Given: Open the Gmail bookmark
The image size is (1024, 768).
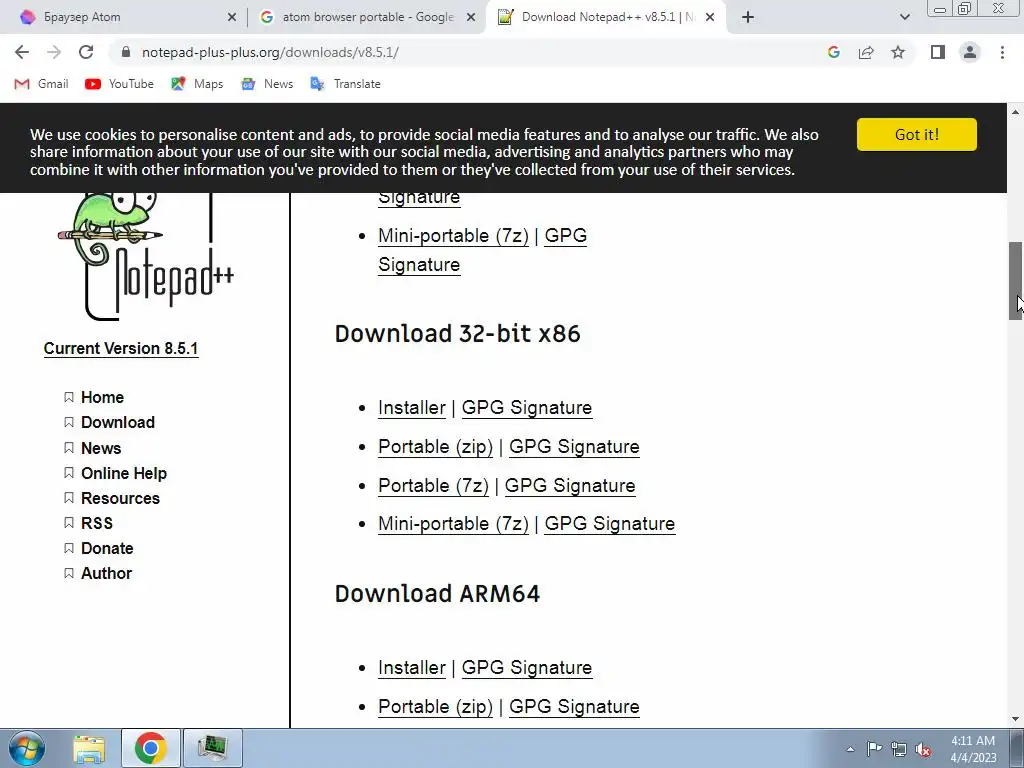Looking at the screenshot, I should pos(42,84).
